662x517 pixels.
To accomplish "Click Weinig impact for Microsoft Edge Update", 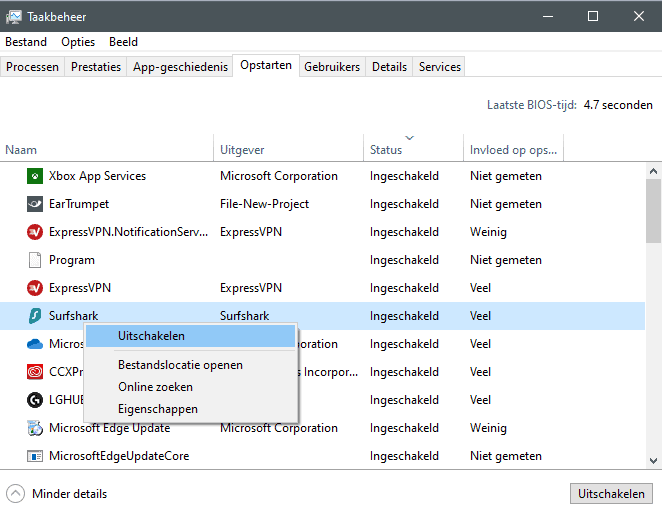I will pyautogui.click(x=488, y=428).
